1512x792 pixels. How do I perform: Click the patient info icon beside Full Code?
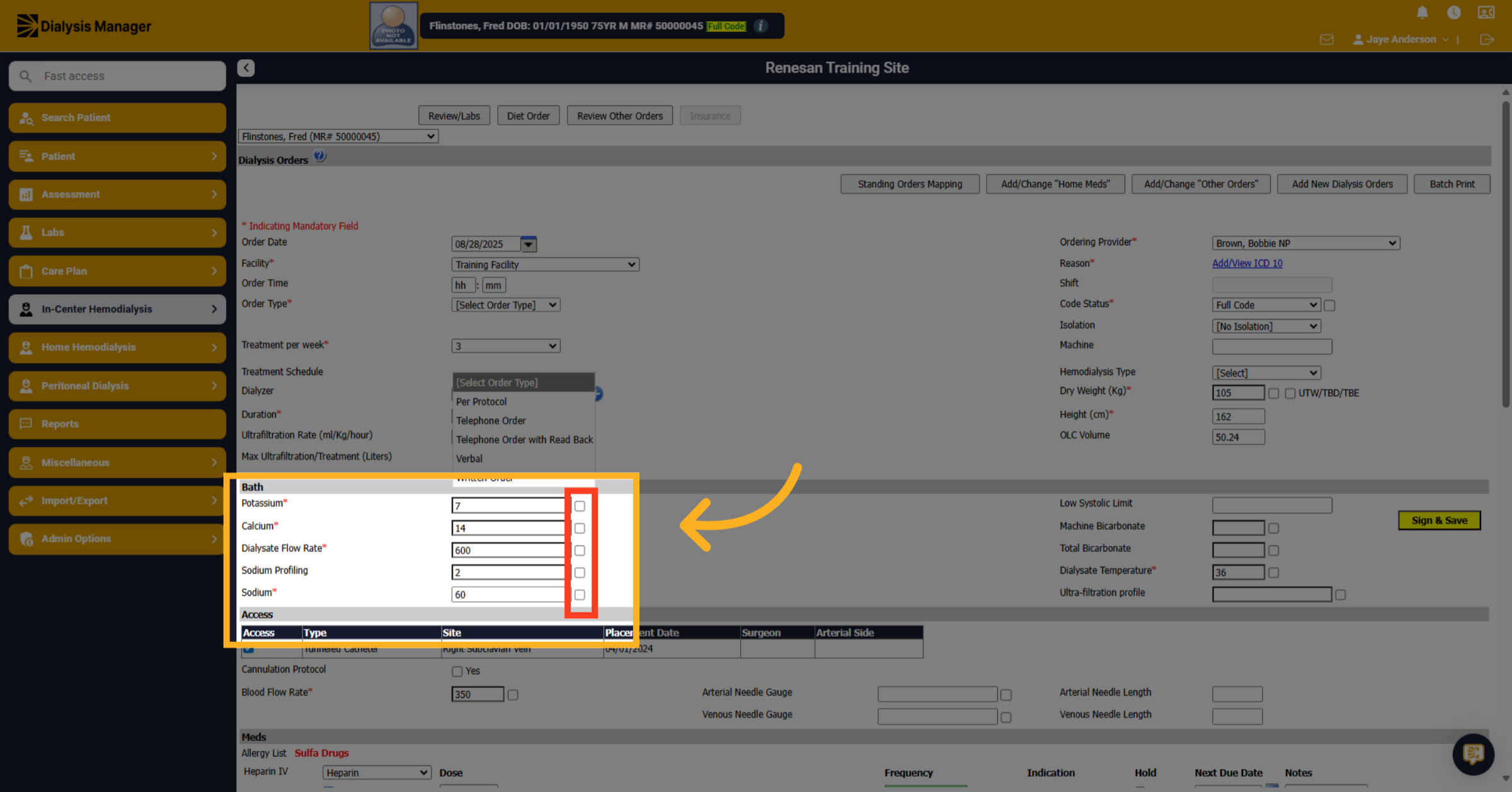pyautogui.click(x=761, y=26)
